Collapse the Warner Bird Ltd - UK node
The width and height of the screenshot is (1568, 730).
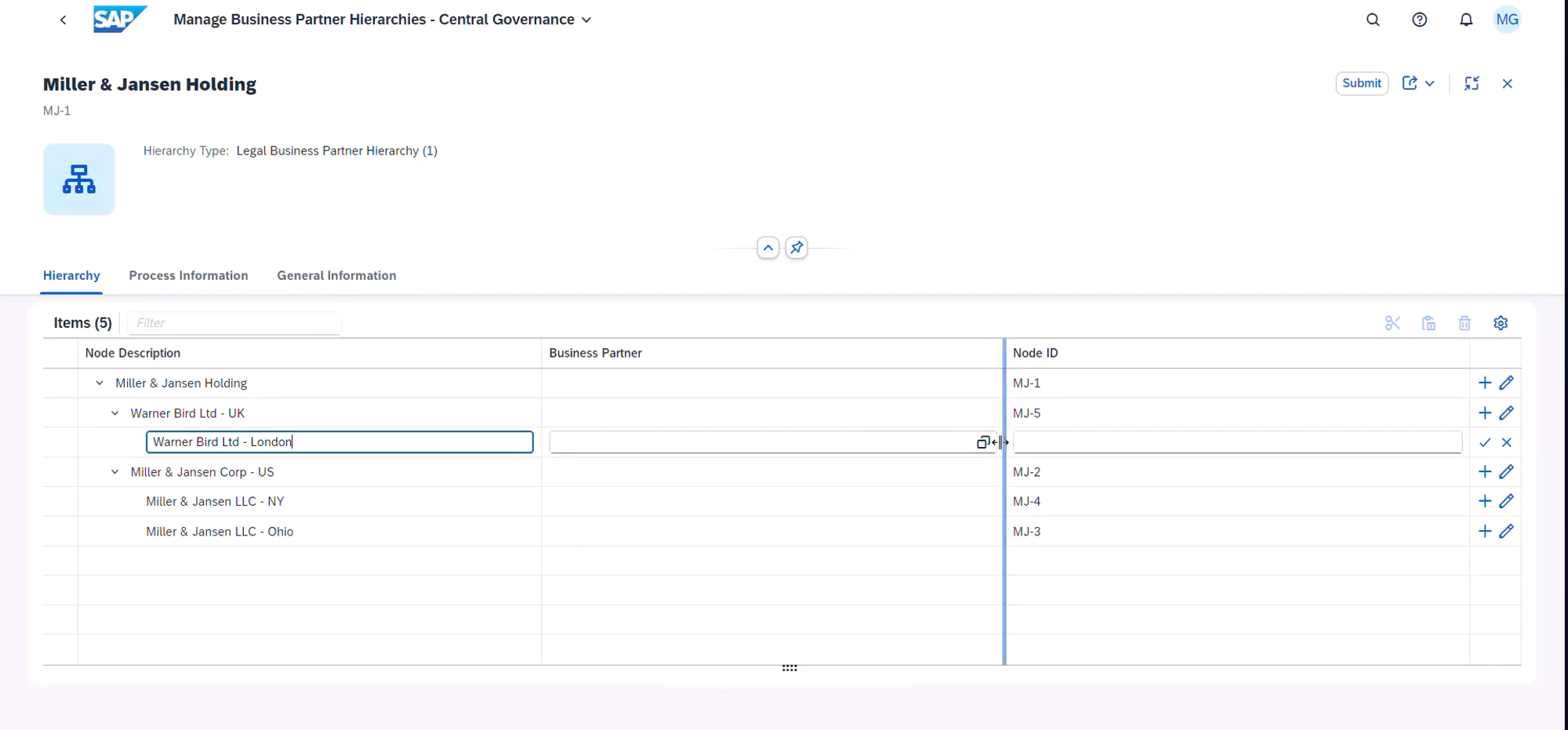tap(115, 413)
